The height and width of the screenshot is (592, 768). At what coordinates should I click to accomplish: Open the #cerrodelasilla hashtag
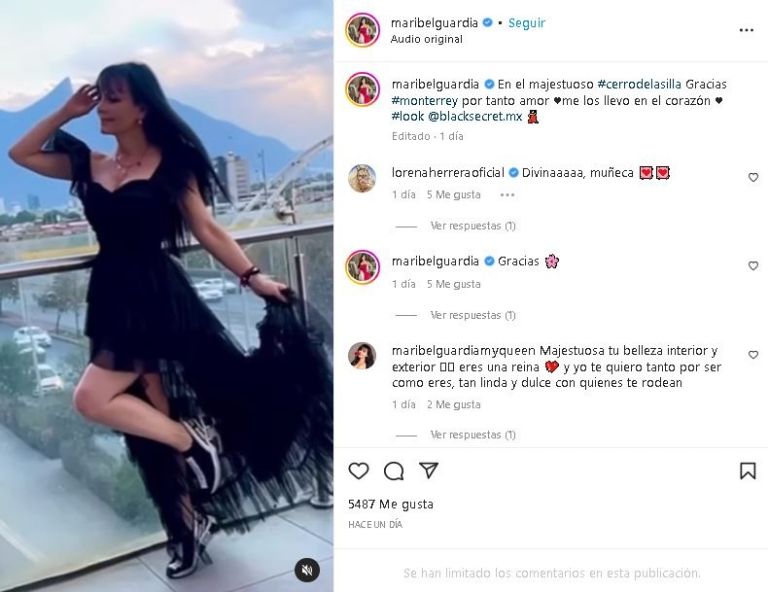point(639,84)
